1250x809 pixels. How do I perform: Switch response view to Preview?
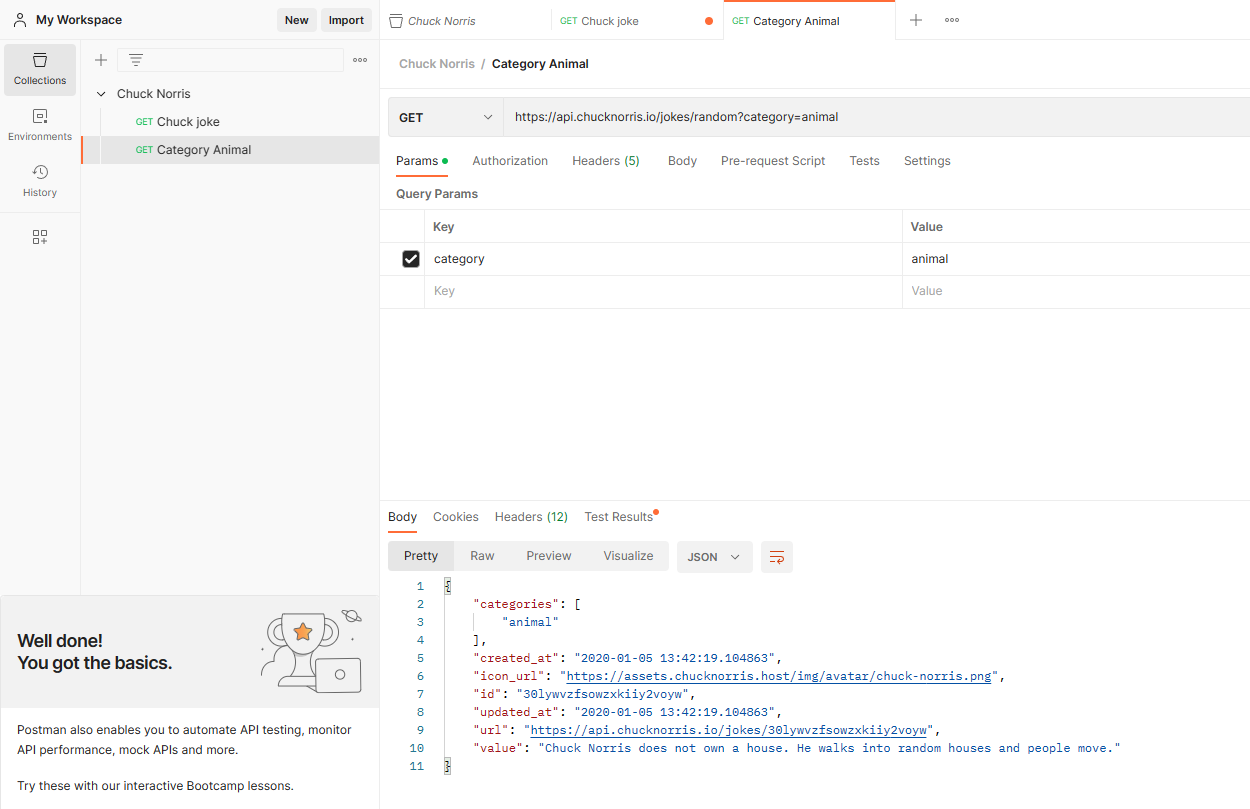[549, 556]
